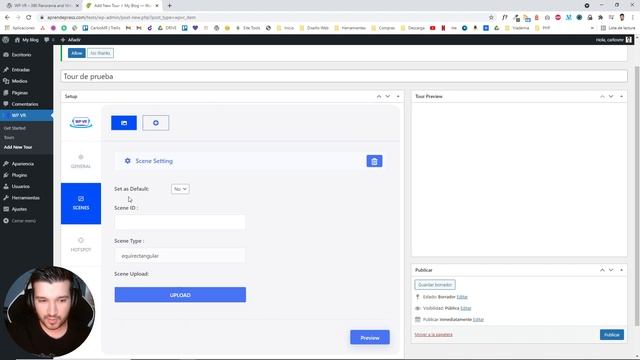This screenshot has height=360, width=640.
Task: Edit the publish date inmediatamente
Action: tap(478, 320)
